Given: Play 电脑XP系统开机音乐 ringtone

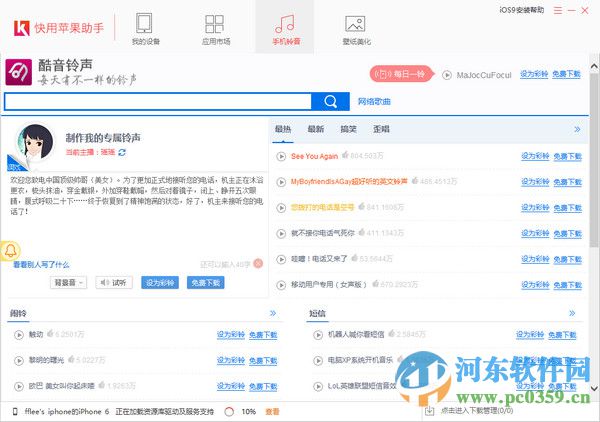Looking at the screenshot, I should tap(318, 361).
